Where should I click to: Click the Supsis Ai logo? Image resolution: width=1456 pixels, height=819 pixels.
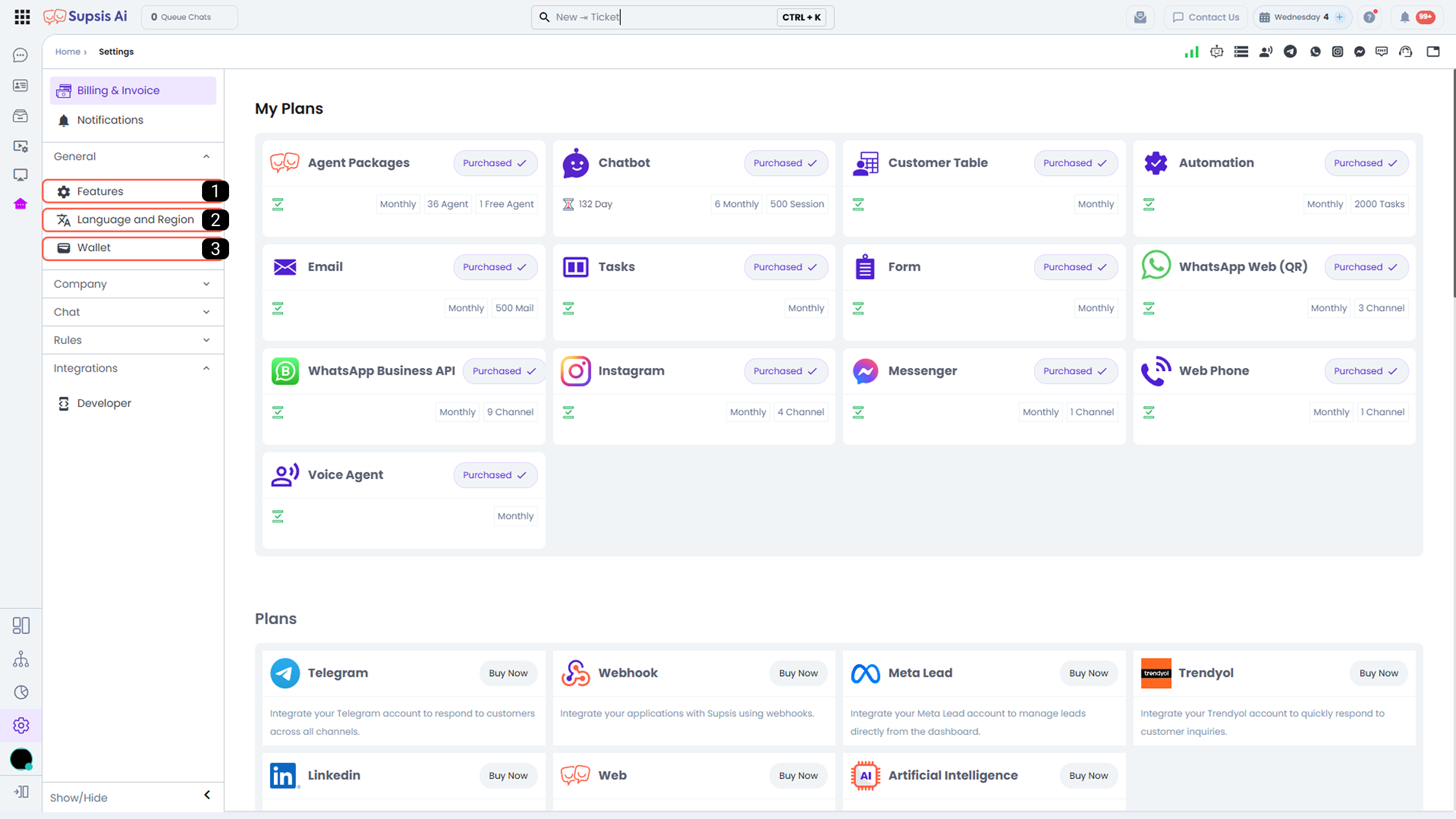tap(85, 17)
